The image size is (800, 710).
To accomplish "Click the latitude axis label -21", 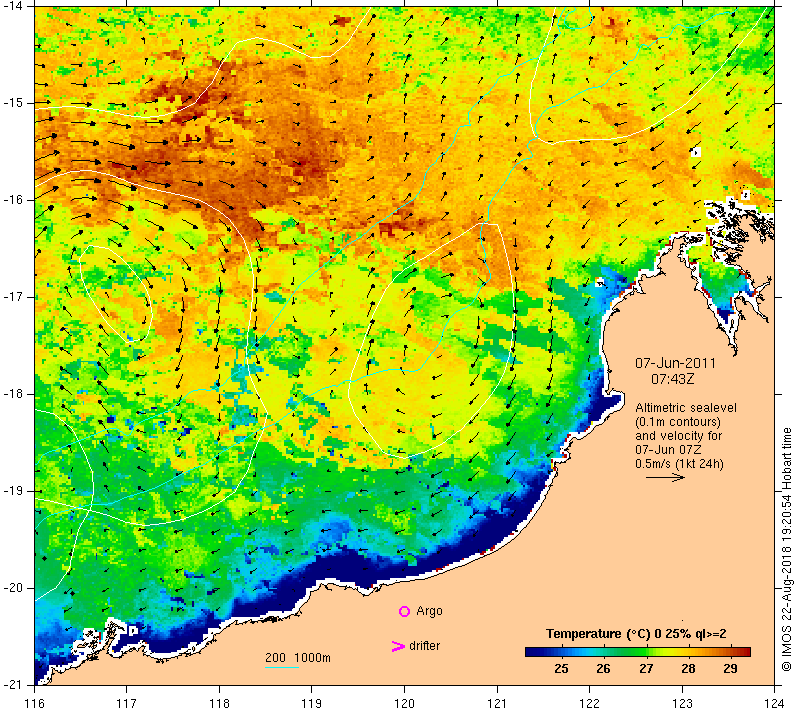I will click(x=13, y=685).
